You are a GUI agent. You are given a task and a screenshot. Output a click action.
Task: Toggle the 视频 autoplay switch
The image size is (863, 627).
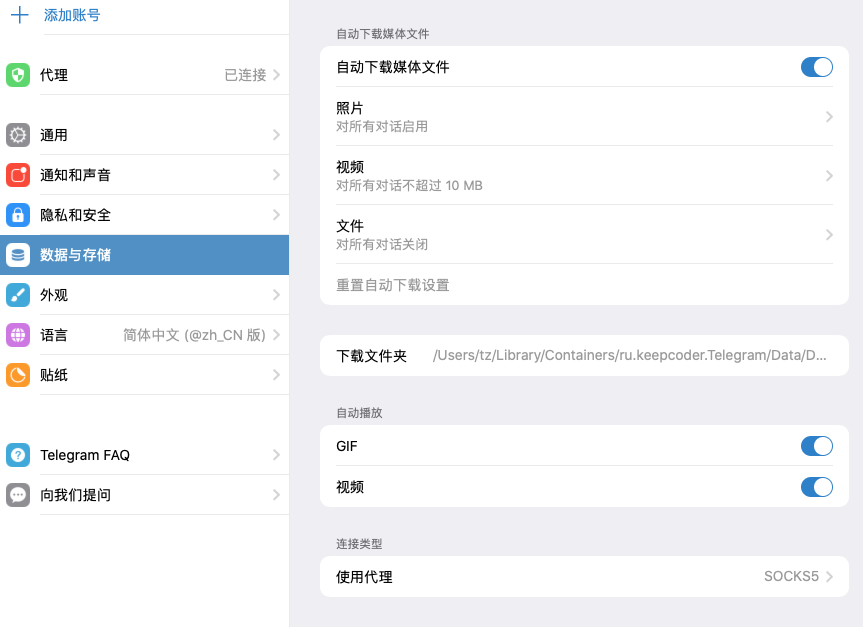click(816, 487)
